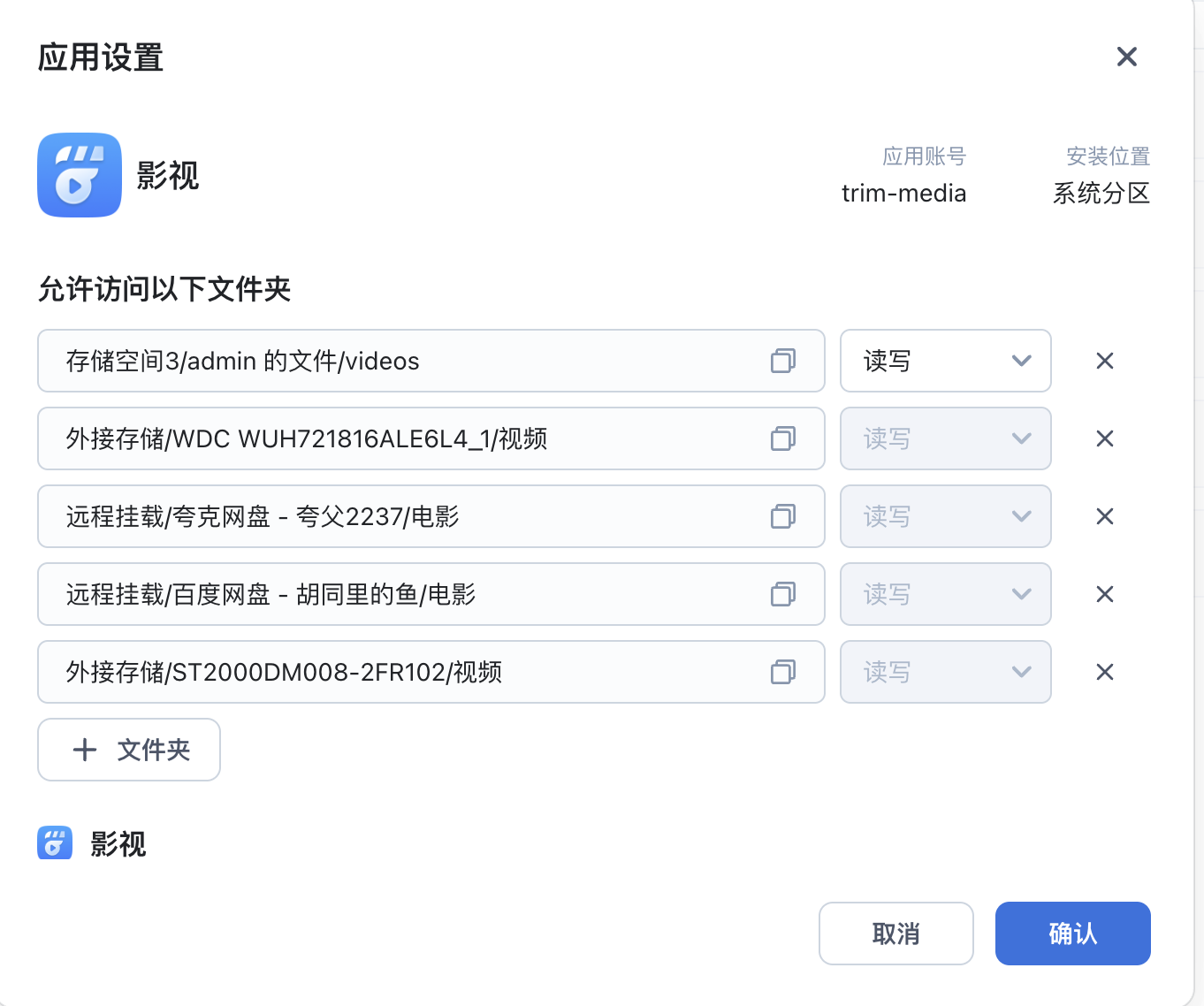
Task: Open 读写 permission dropdown for 存储空间3 videos
Action: [945, 361]
